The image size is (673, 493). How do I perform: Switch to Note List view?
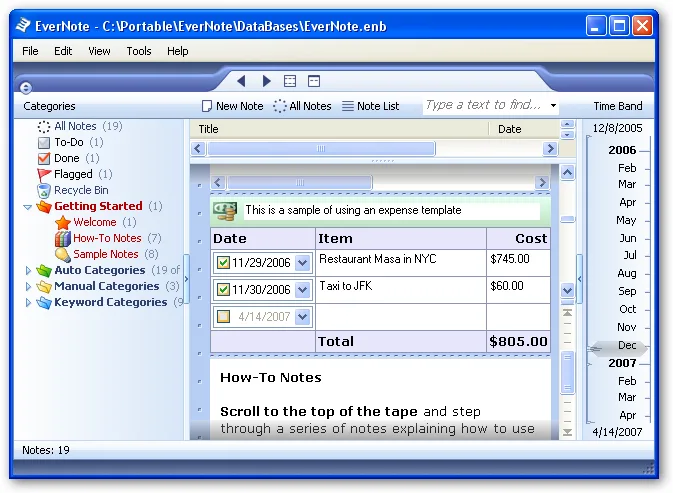371,106
